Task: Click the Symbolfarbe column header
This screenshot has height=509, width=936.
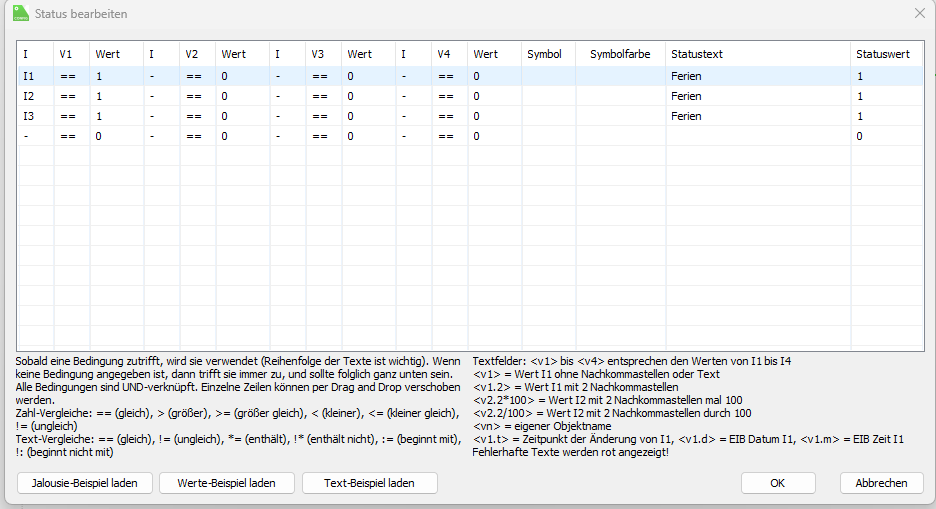Action: click(x=621, y=54)
